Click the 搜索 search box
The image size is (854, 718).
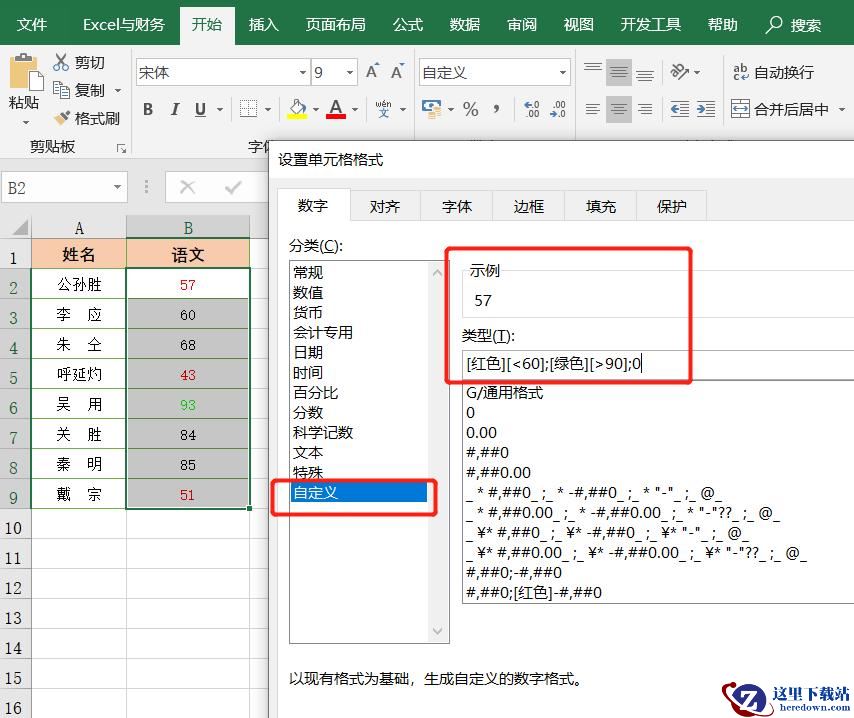click(794, 25)
